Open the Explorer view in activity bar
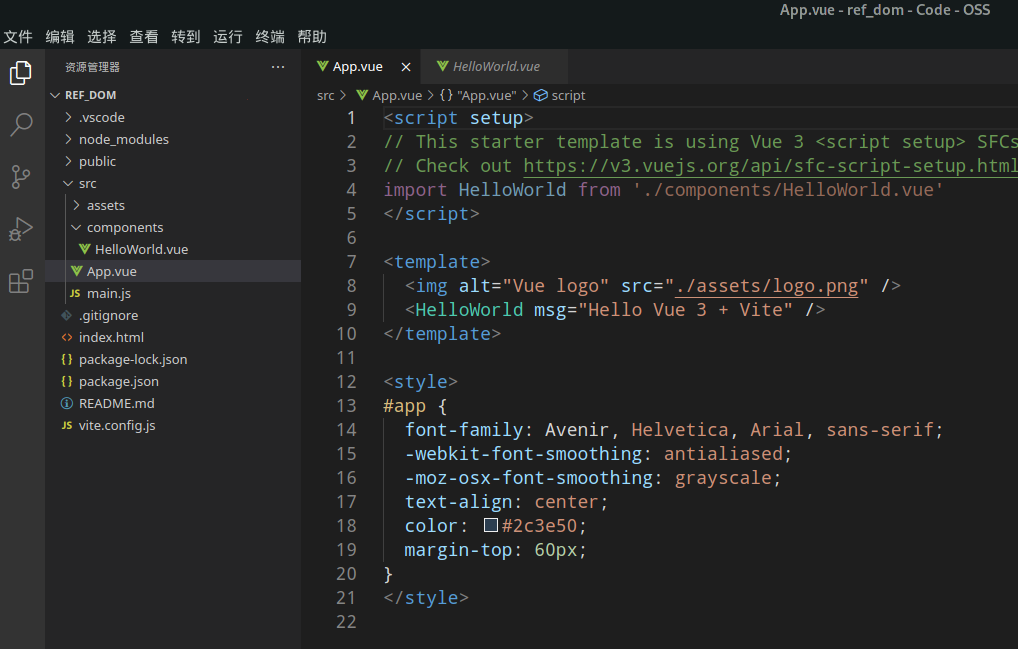1018x649 pixels. pyautogui.click(x=21, y=73)
